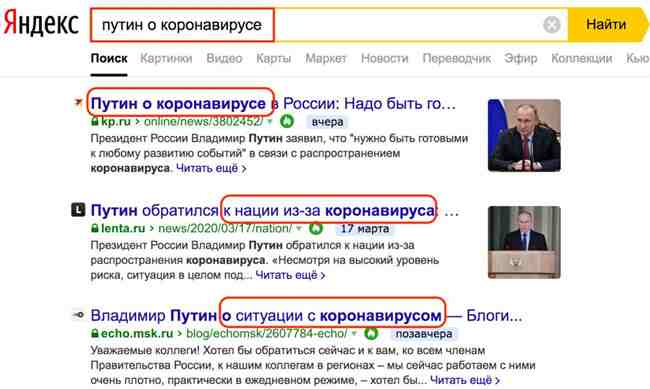Expand dropdown arrow next to kp.ru URL
The image size is (650, 389).
tap(270, 122)
